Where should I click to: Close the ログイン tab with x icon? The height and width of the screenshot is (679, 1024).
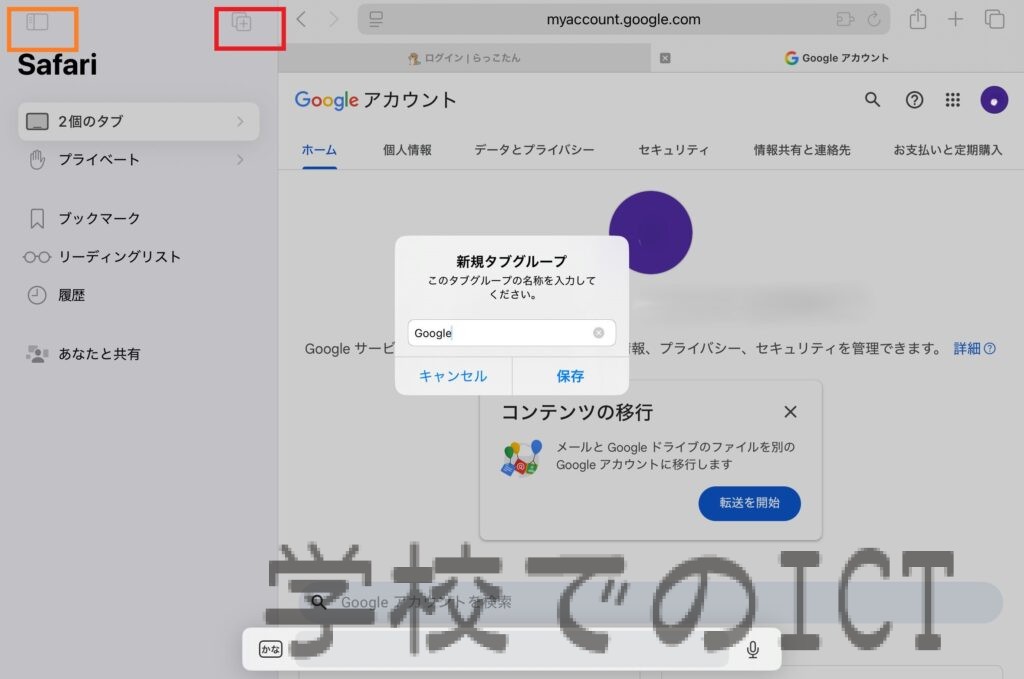[665, 58]
